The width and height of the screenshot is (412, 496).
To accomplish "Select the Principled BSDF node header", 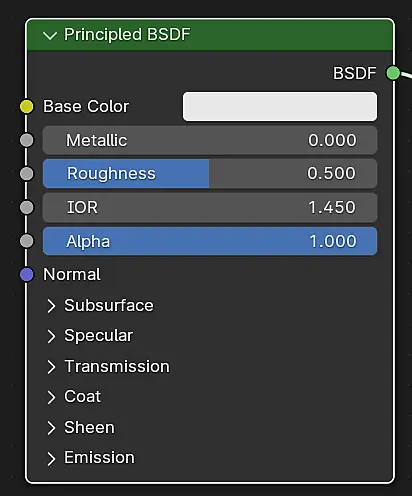I will pyautogui.click(x=210, y=35).
